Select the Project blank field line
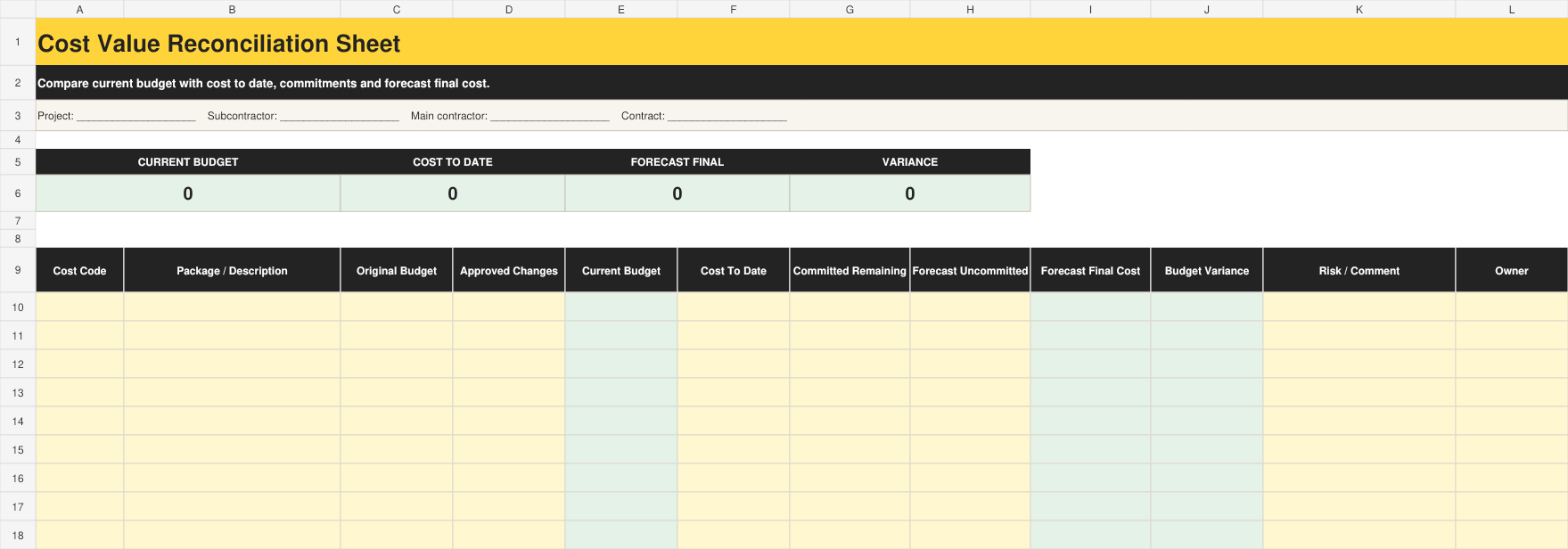The image size is (1568, 549). (x=136, y=117)
